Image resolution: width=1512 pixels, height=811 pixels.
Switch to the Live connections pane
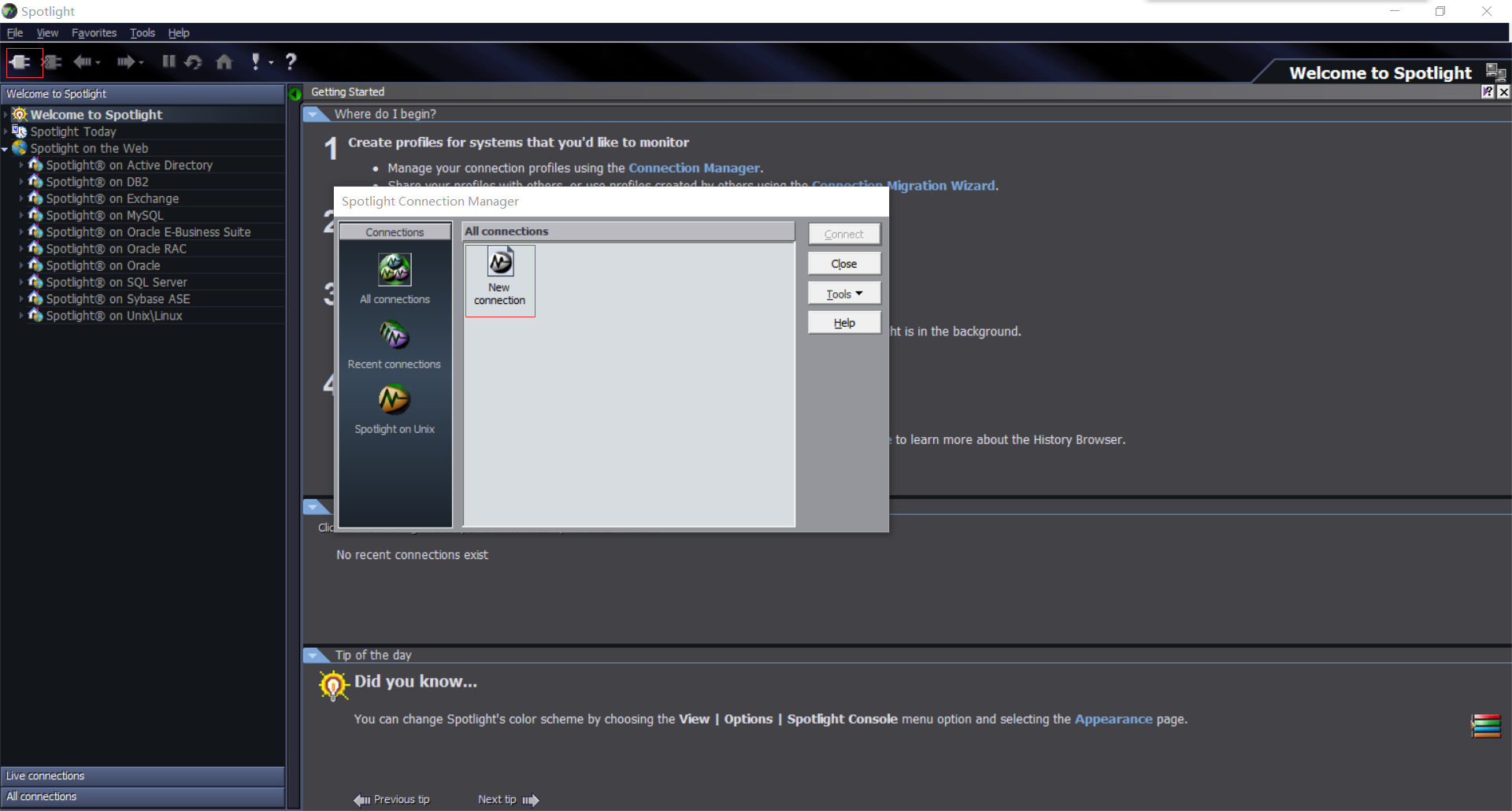coord(143,776)
